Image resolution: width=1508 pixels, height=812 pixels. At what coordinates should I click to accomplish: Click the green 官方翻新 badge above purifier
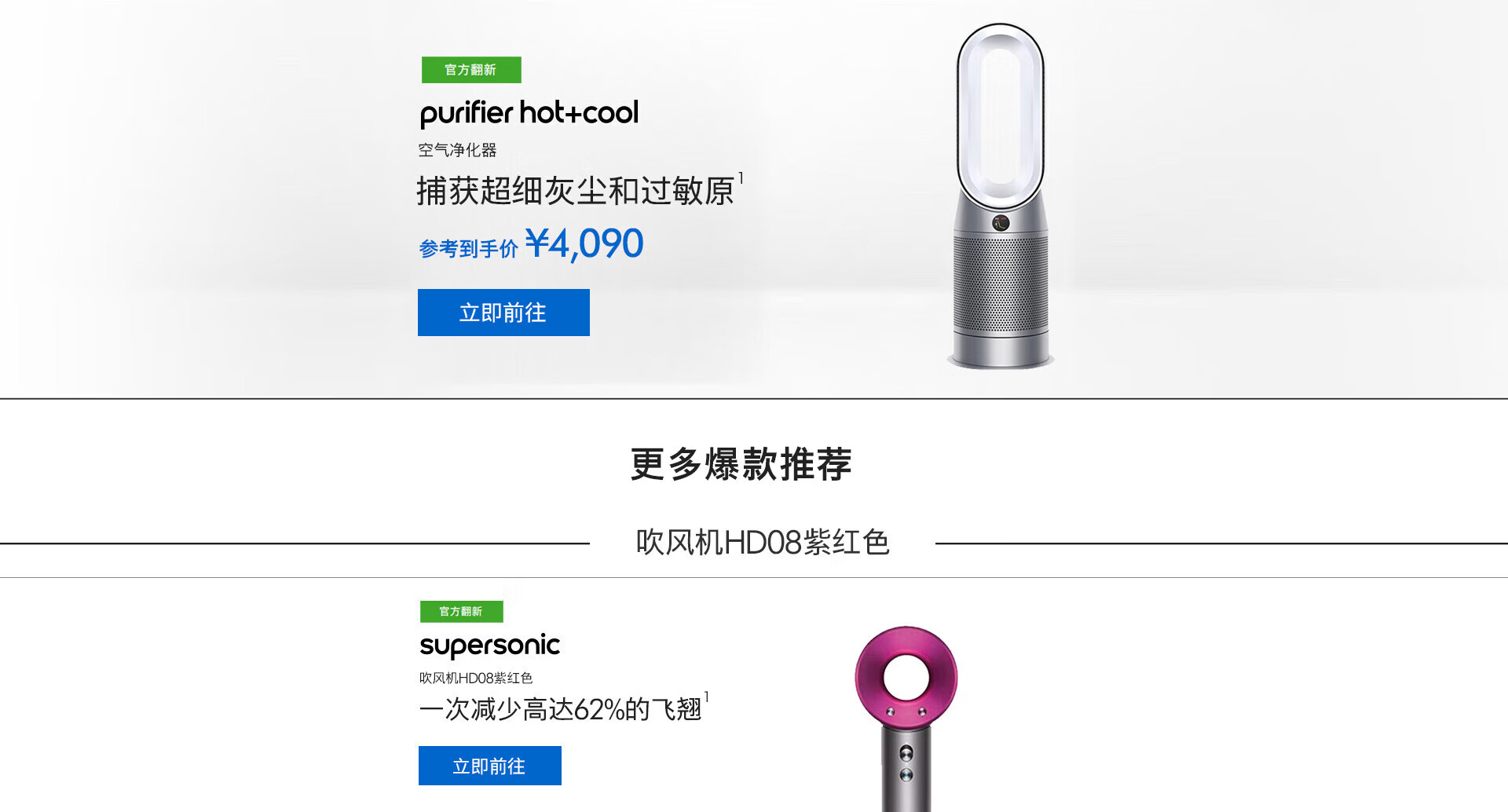pos(471,70)
